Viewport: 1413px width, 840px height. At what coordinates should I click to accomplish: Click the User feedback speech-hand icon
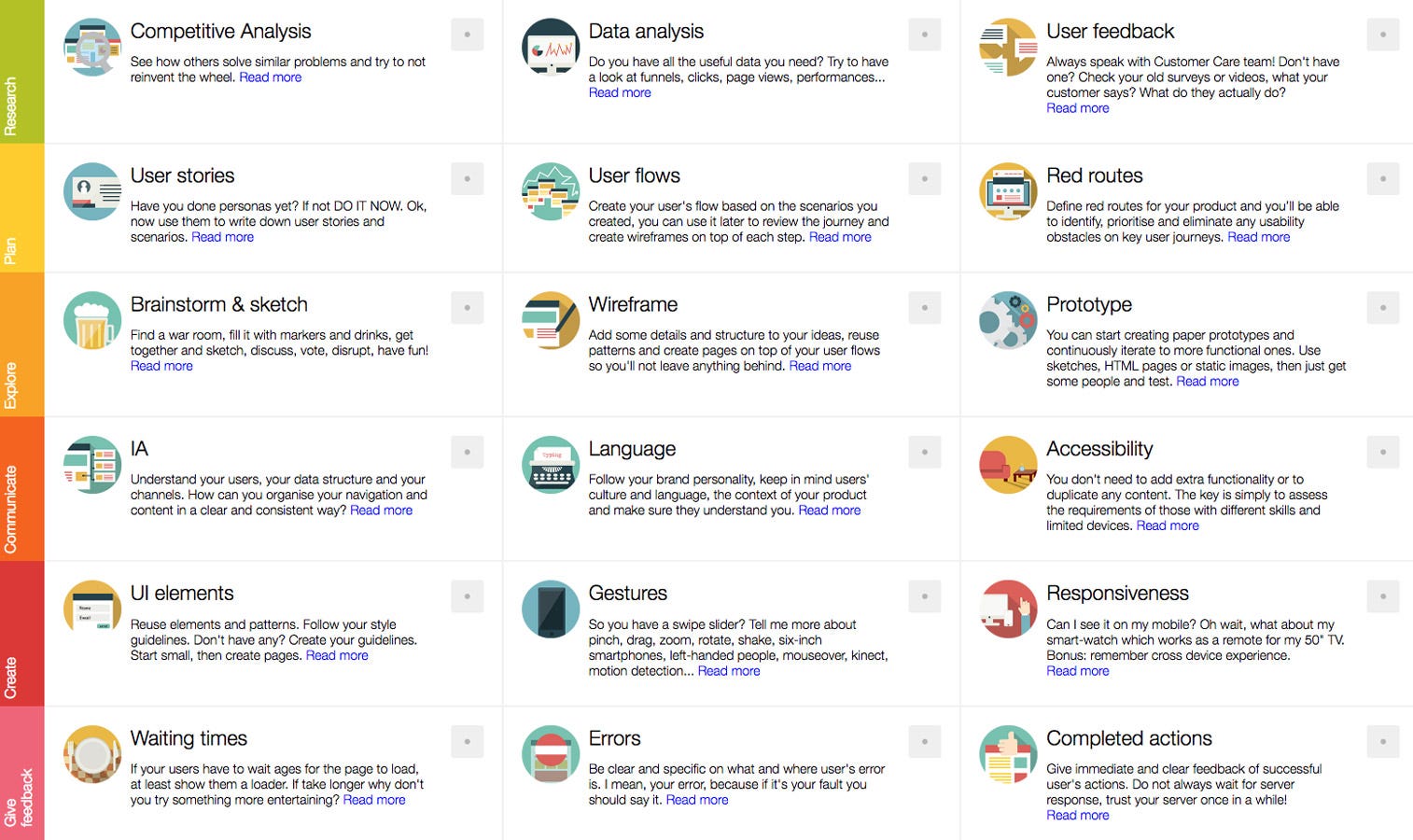(1008, 47)
